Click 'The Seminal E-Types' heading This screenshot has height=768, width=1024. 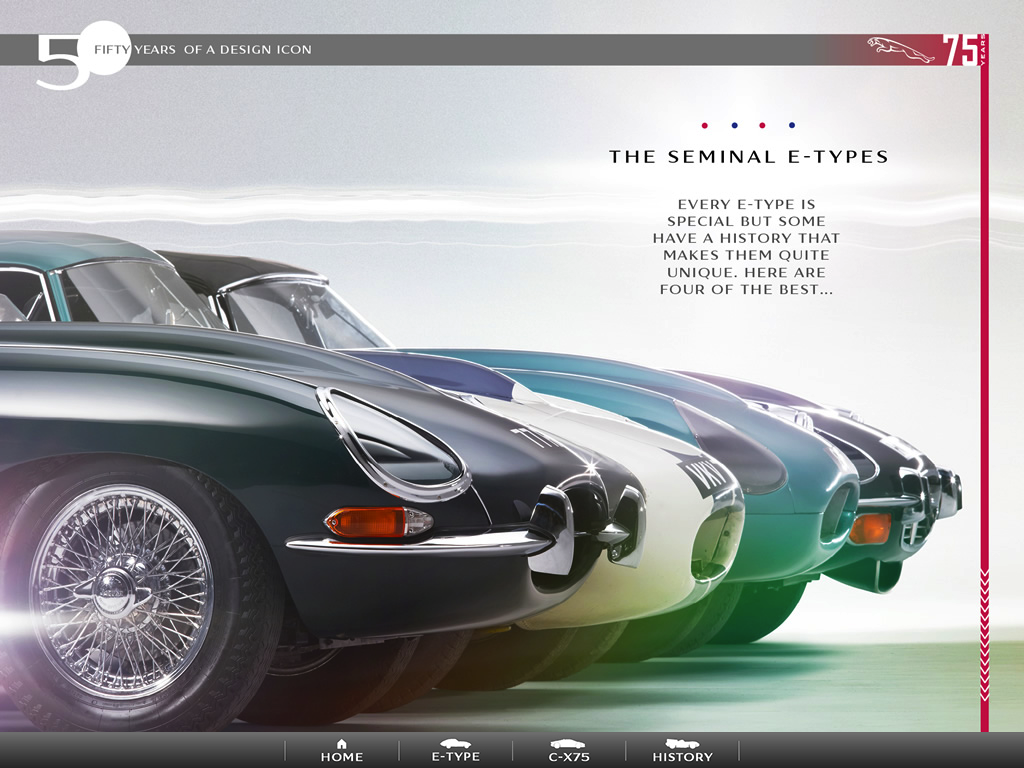(x=749, y=157)
